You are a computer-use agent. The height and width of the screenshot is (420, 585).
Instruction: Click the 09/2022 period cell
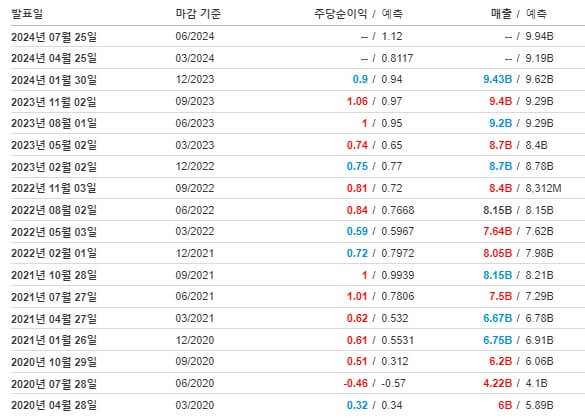[195, 188]
